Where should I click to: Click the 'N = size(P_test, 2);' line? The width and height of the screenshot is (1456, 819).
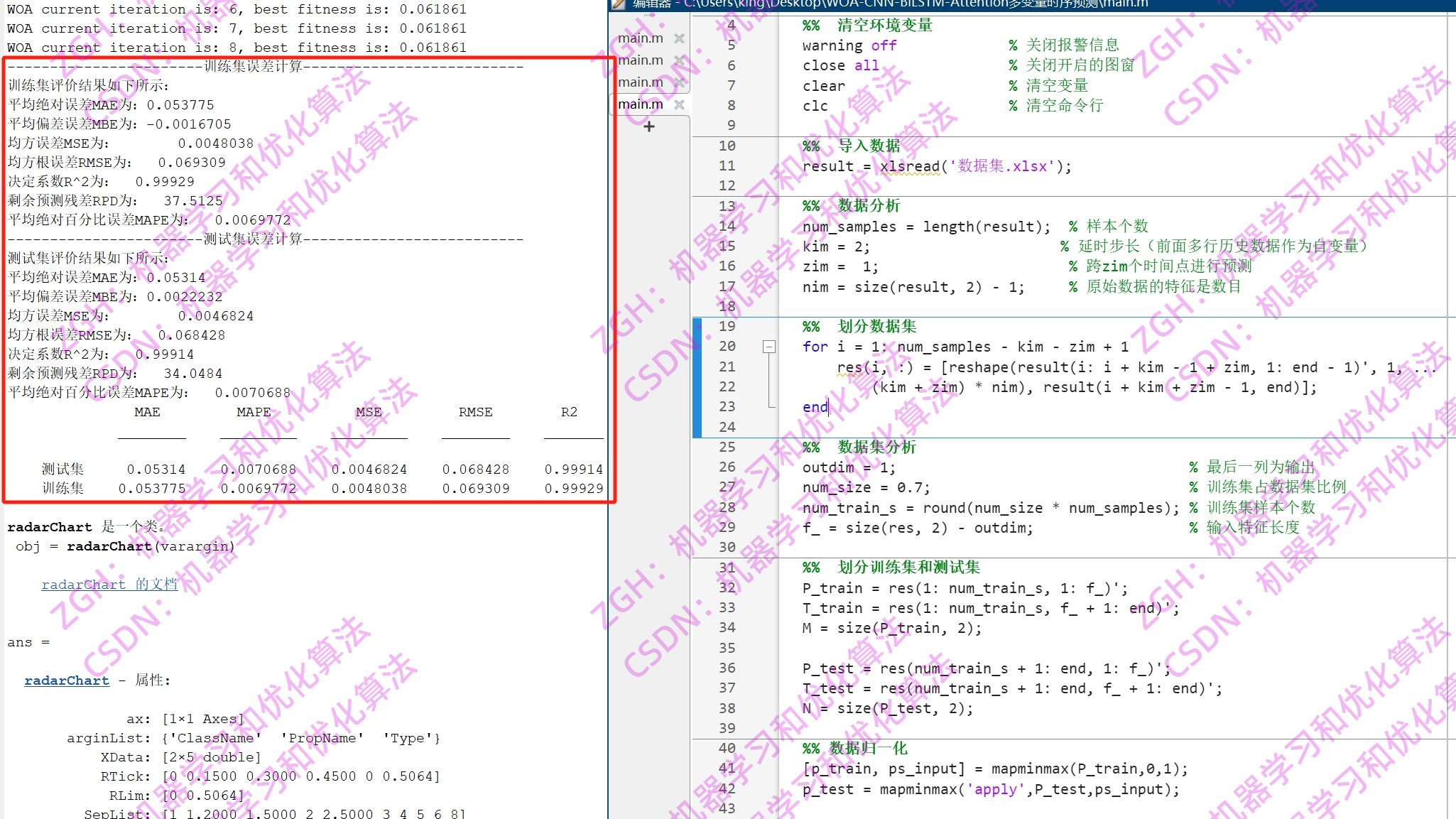click(888, 708)
